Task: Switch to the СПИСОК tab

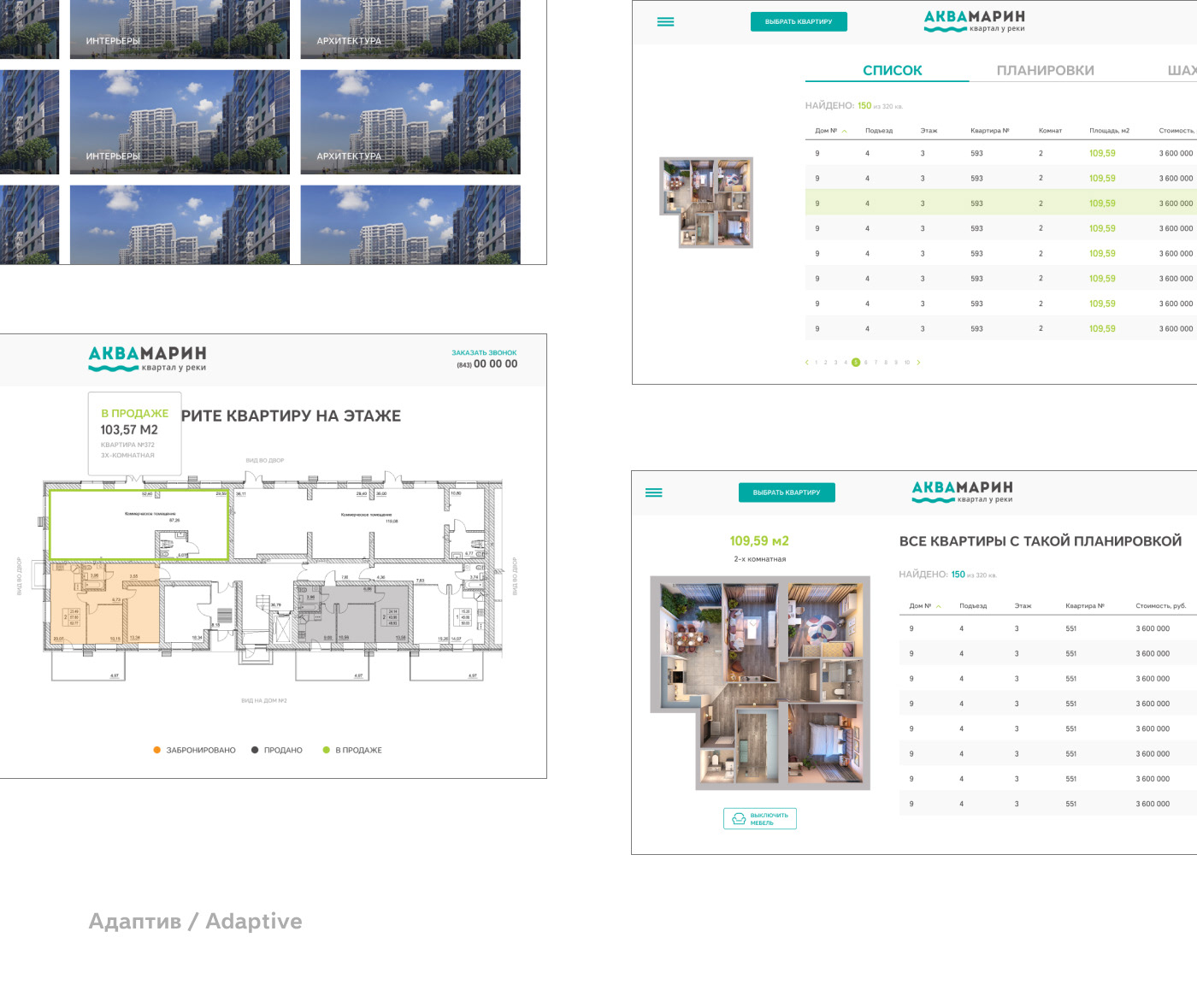Action: coord(892,70)
